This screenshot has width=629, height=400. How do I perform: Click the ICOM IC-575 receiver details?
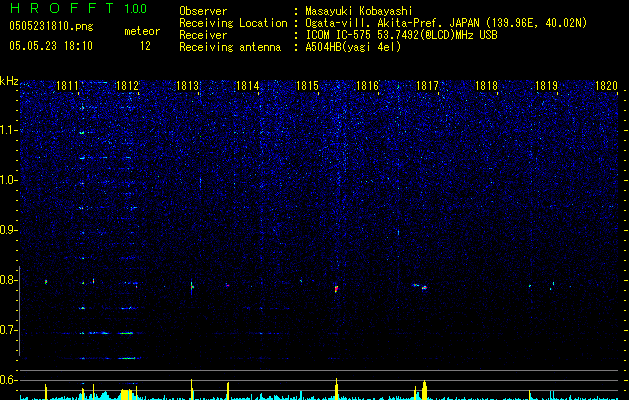click(x=401, y=35)
